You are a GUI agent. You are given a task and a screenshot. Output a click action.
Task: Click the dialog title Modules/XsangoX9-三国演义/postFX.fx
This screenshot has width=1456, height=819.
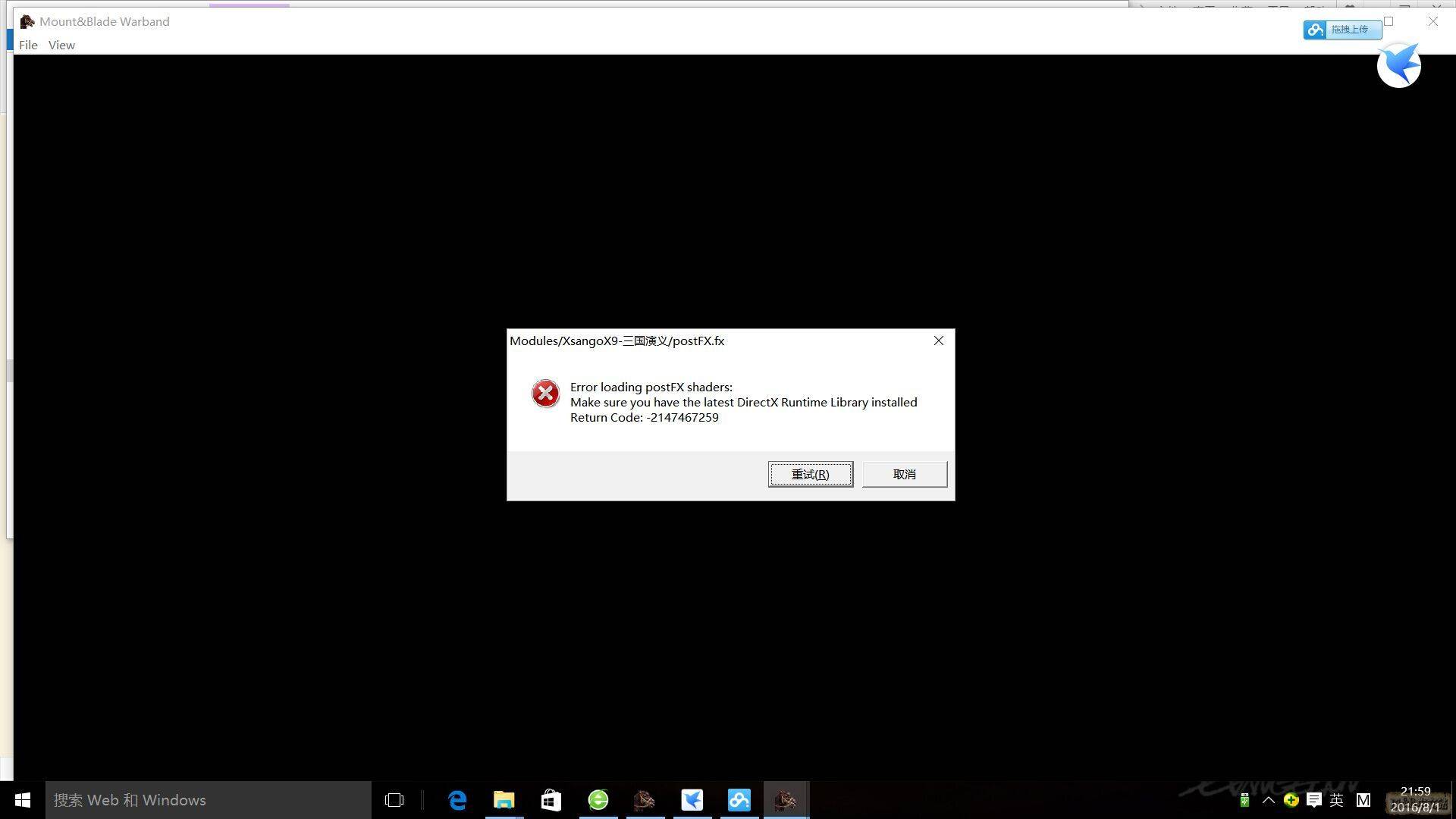[617, 340]
